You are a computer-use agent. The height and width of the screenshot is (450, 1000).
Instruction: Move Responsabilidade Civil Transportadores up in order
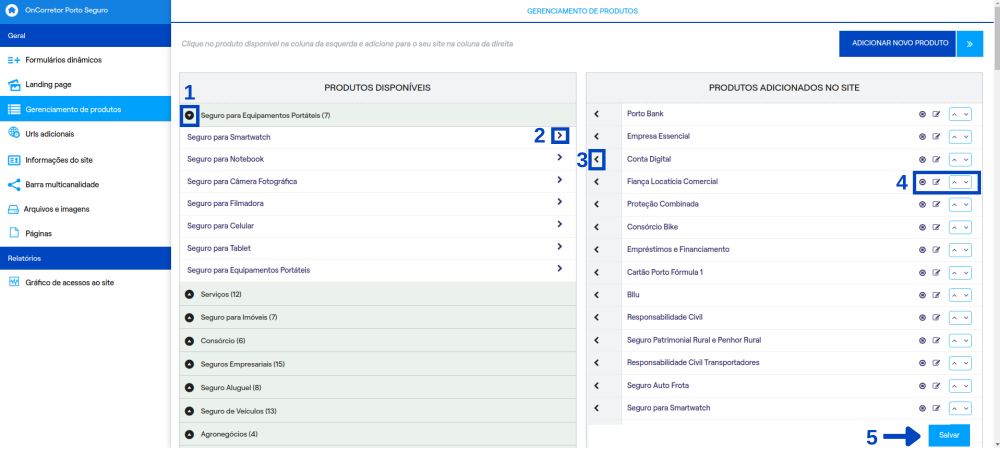tap(955, 363)
